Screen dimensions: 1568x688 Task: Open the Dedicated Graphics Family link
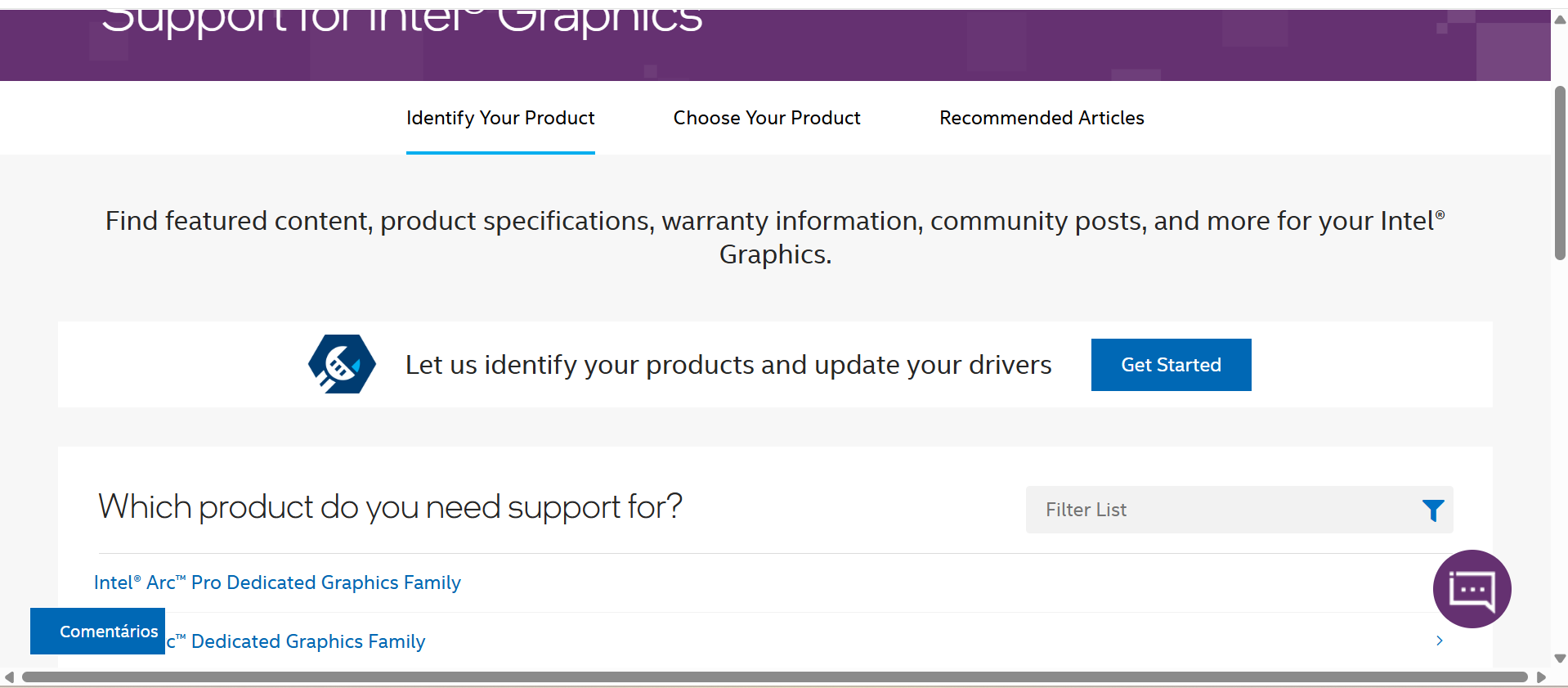click(x=295, y=641)
